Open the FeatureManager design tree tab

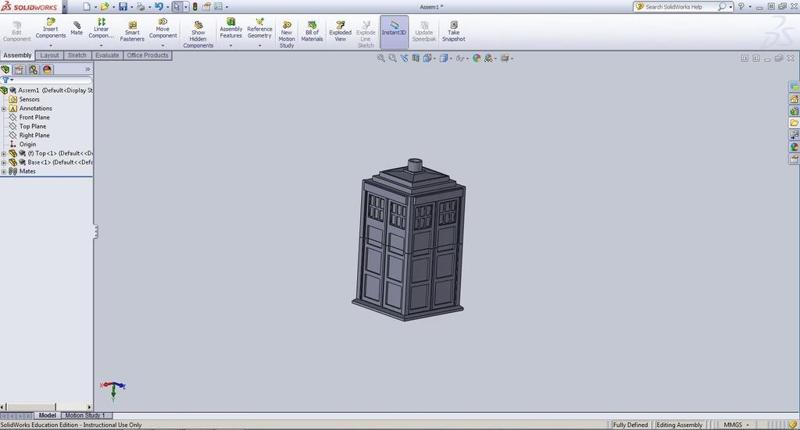click(6, 69)
